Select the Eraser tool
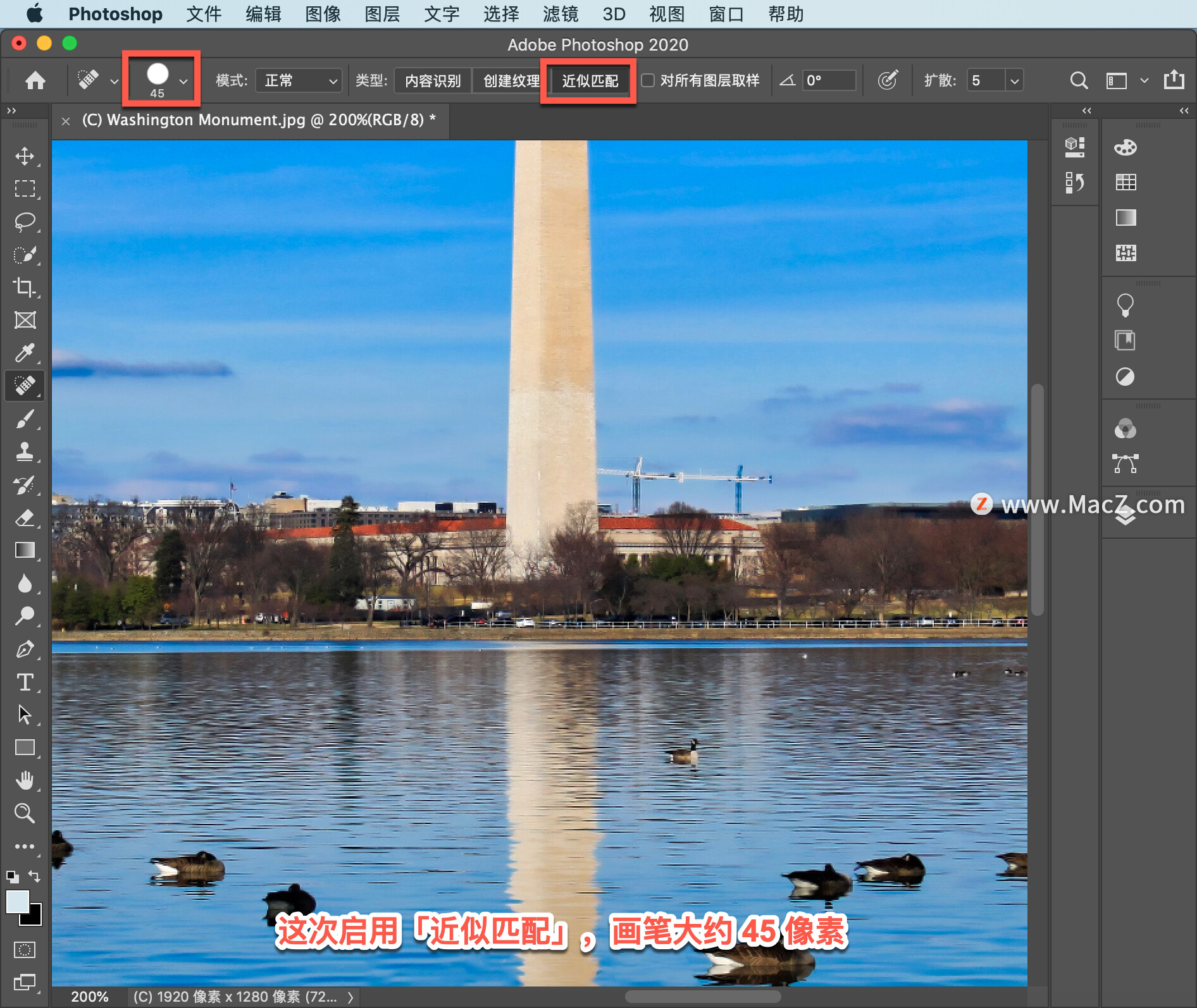The image size is (1197, 1008). [25, 517]
